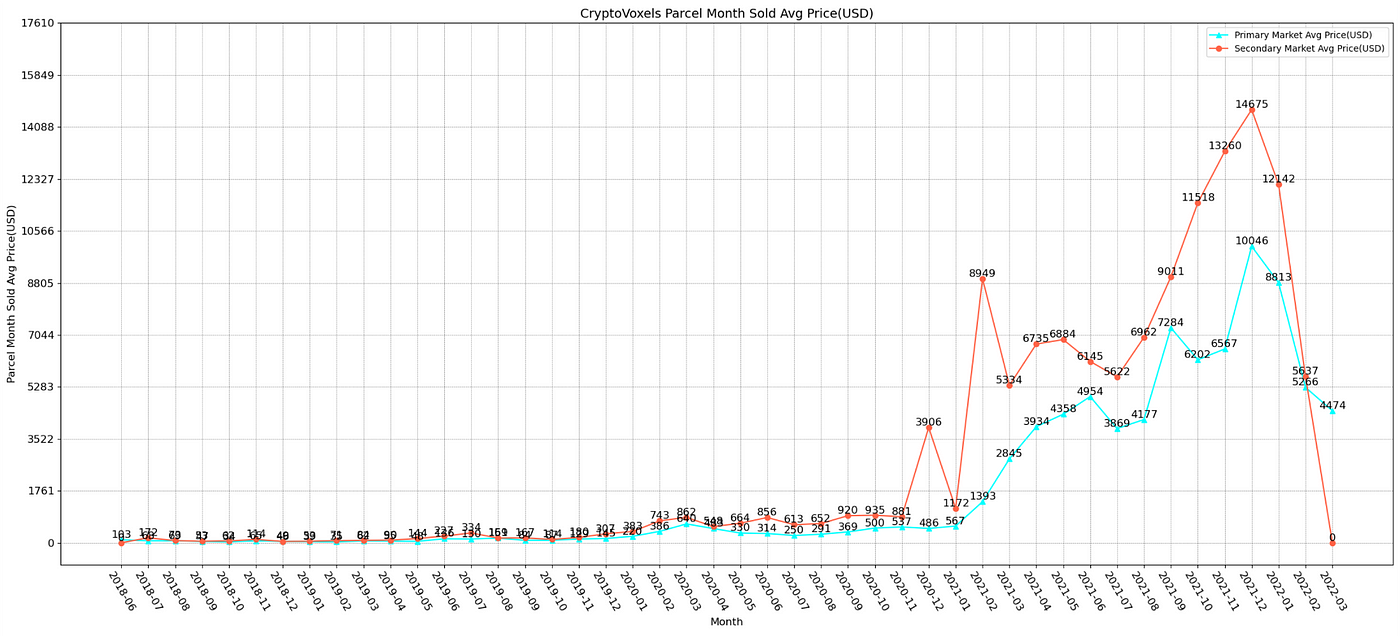This screenshot has height=636, width=1400.
Task: Click the data label 1393
Action: [x=982, y=496]
